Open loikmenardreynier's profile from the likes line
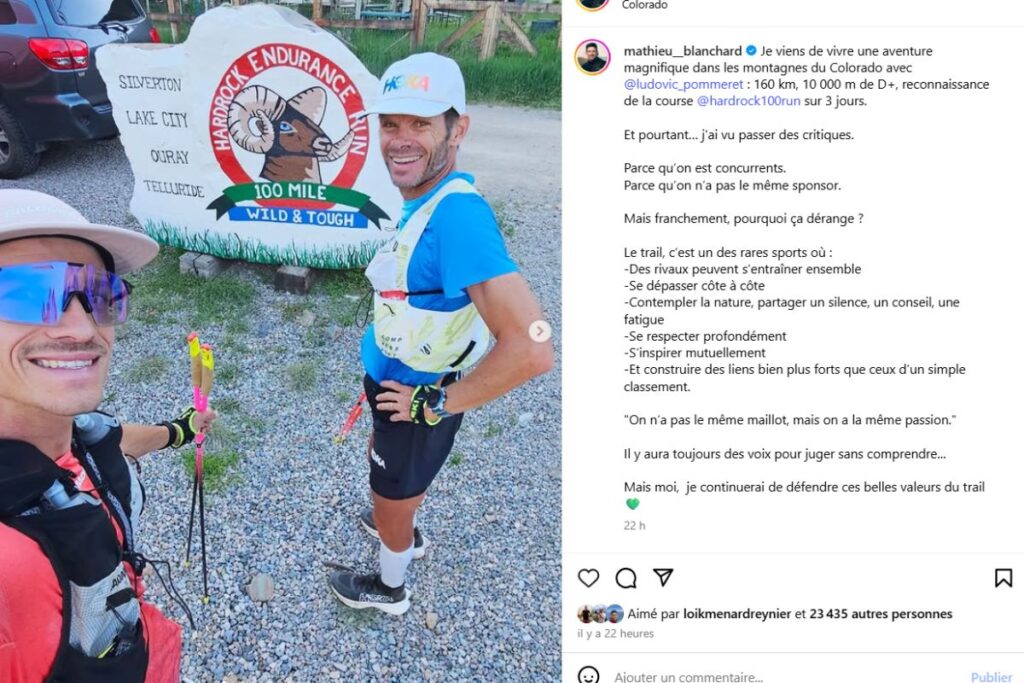The image size is (1024, 683). (737, 614)
